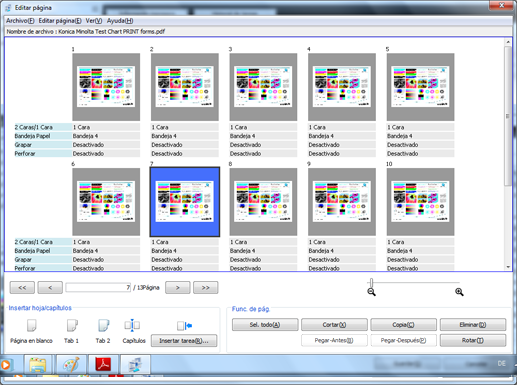
Task: Open the Editar página menu
Action: [60, 21]
